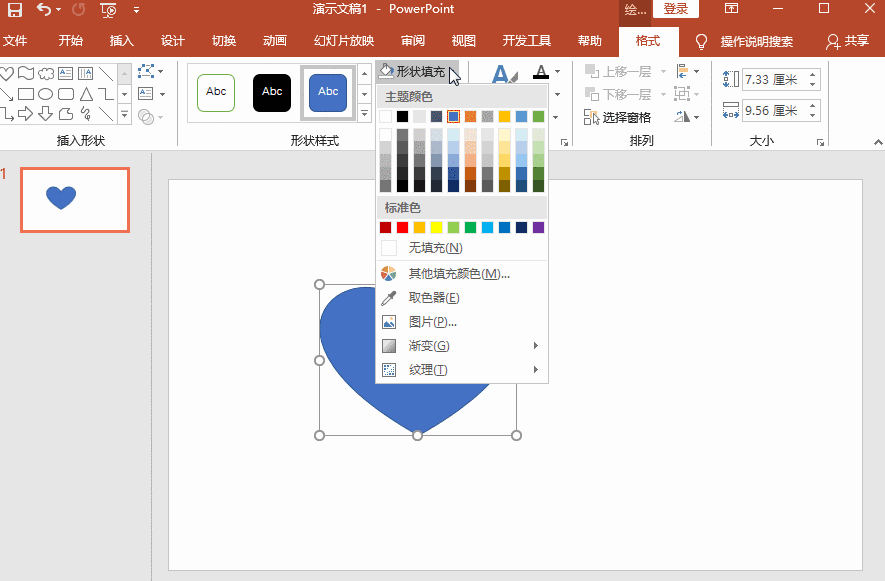Click the Undo icon in quick access toolbar
The height and width of the screenshot is (581, 885).
[x=44, y=8]
